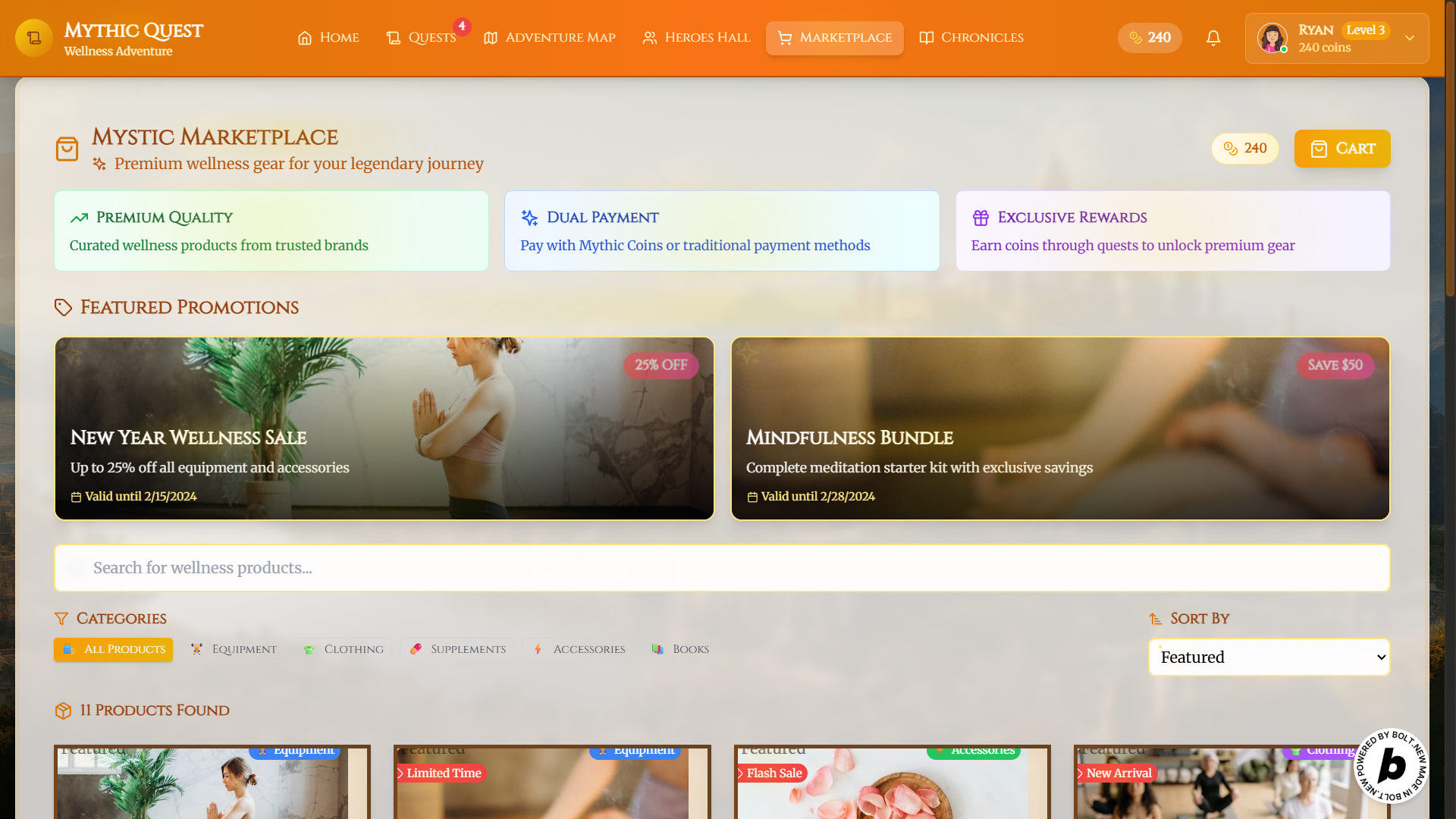Open the Sort By Featured dropdown

[x=1269, y=657]
